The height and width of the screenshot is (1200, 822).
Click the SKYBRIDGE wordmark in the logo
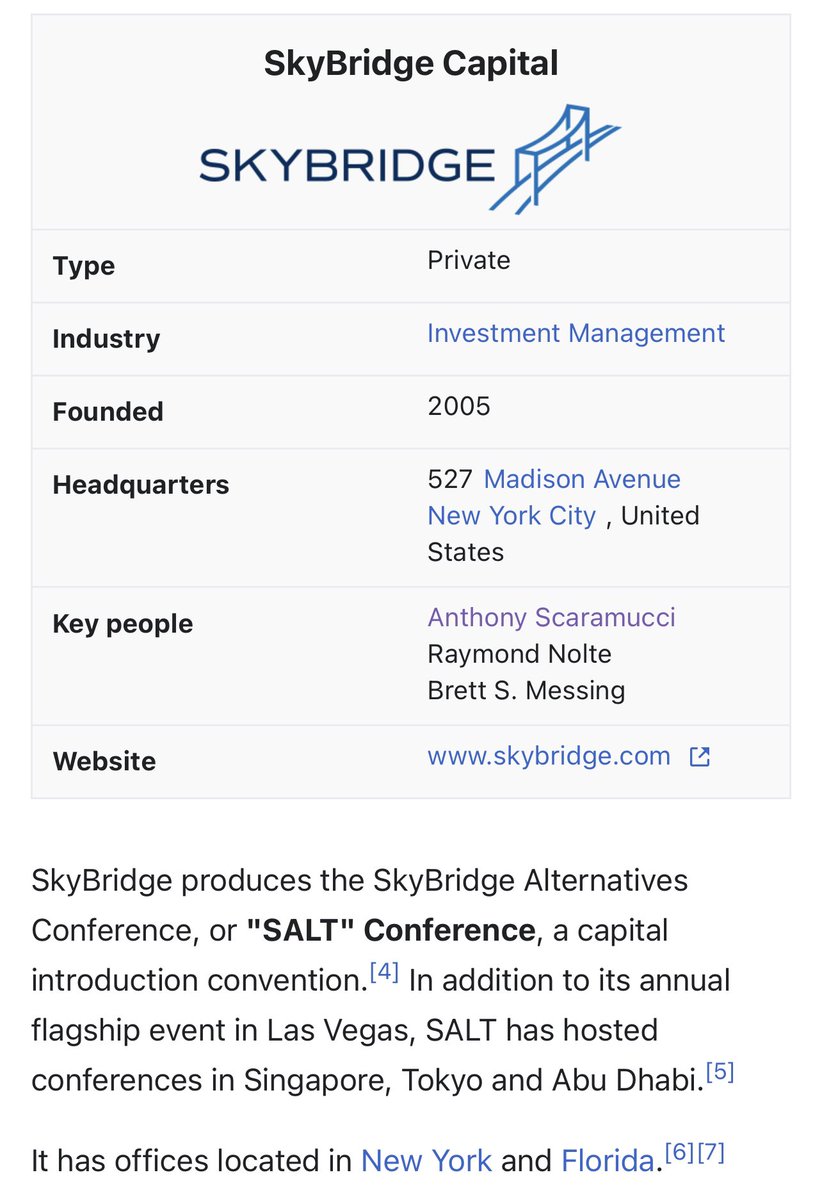tap(347, 164)
